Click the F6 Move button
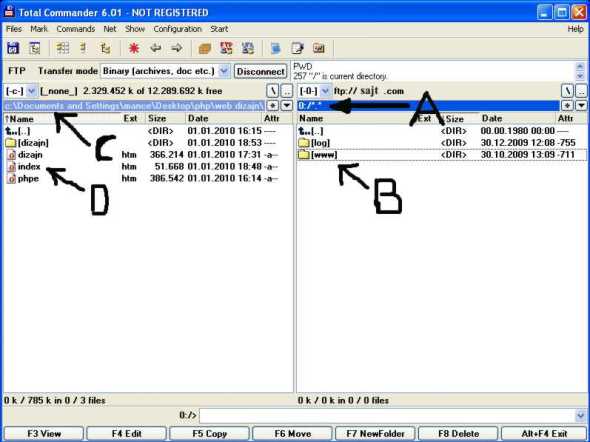This screenshot has width=590, height=442. (292, 434)
